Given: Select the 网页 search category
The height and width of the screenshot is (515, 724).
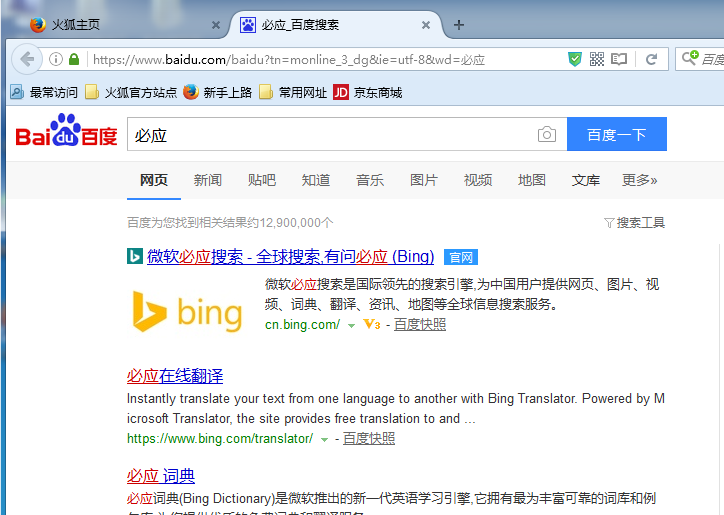Looking at the screenshot, I should click(x=154, y=180).
